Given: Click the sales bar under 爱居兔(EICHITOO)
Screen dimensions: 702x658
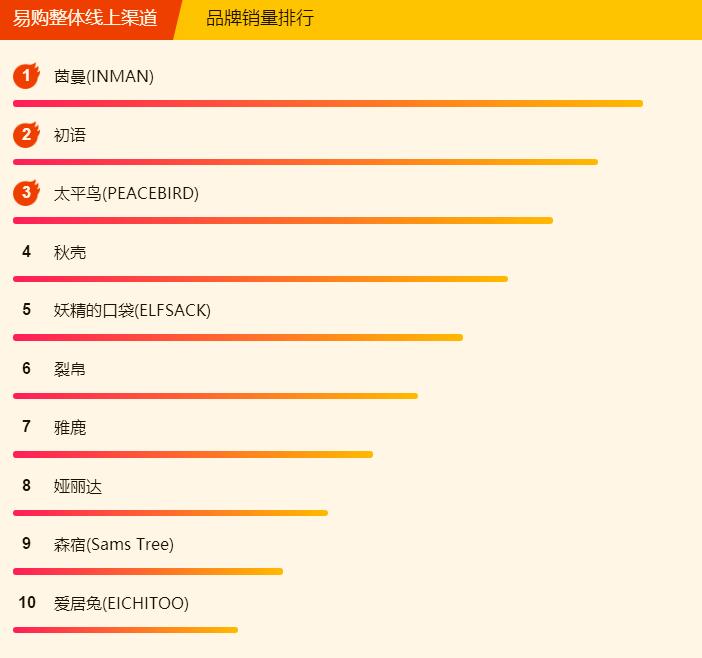Looking at the screenshot, I should [125, 630].
